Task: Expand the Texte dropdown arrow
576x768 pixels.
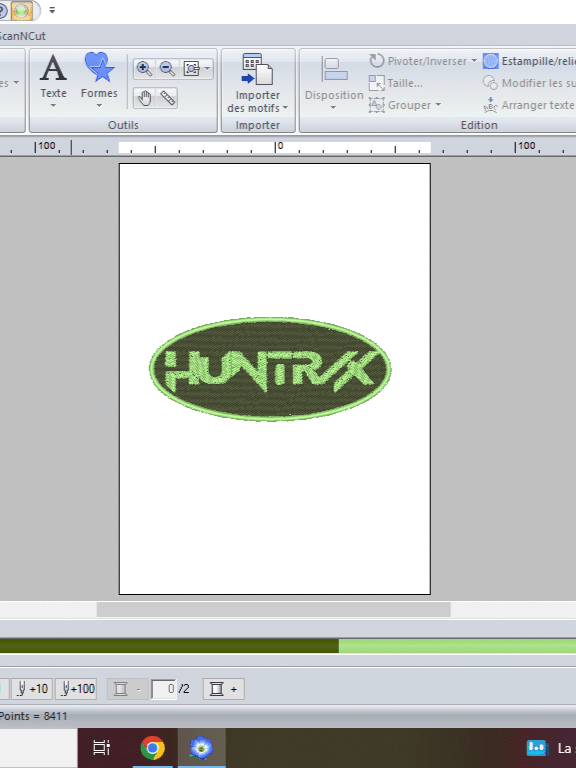Action: (x=53, y=105)
